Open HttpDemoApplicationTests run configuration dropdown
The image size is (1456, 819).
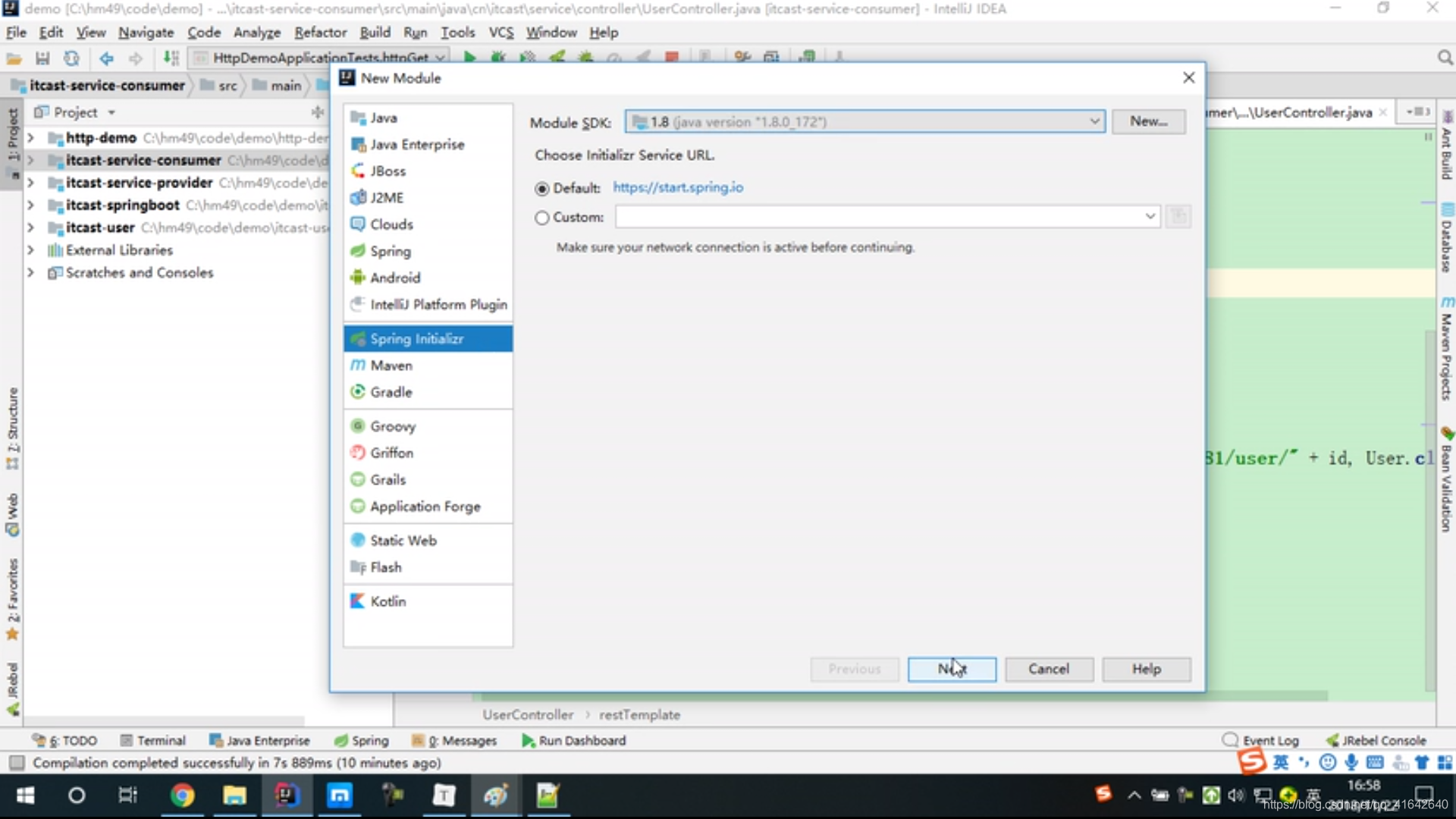[320, 58]
